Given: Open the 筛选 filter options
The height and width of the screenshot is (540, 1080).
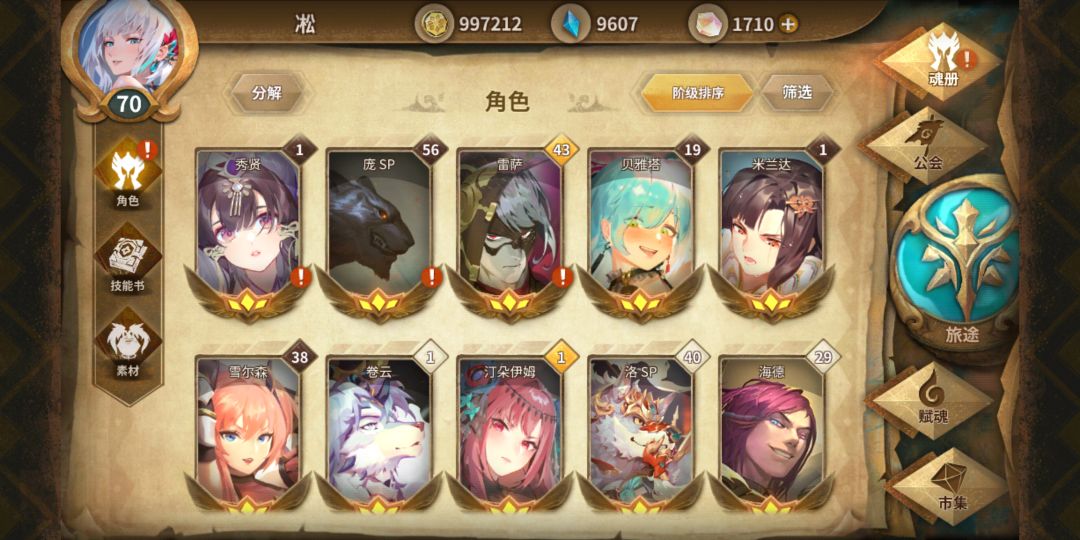Looking at the screenshot, I should coord(797,93).
